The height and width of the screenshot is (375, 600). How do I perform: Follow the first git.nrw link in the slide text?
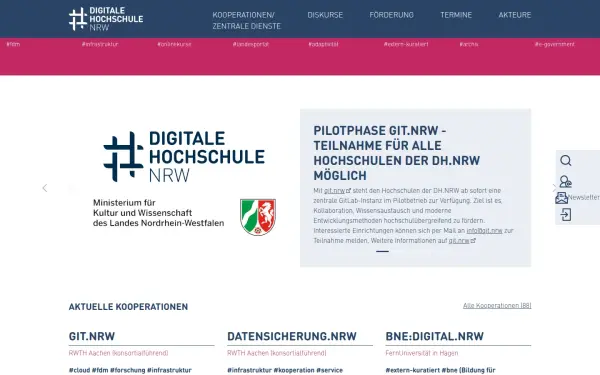coord(337,191)
